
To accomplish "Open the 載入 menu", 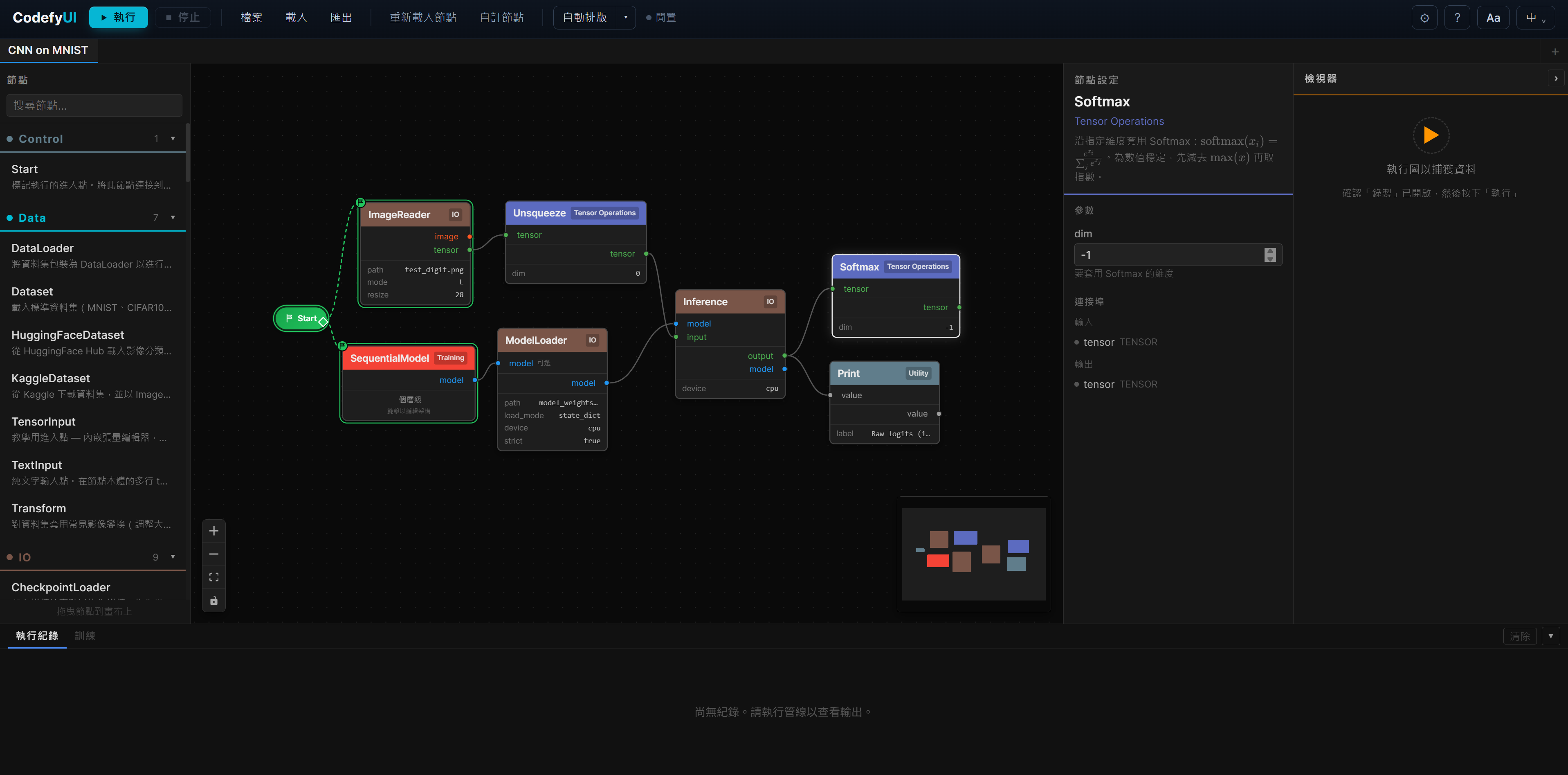I will (297, 17).
